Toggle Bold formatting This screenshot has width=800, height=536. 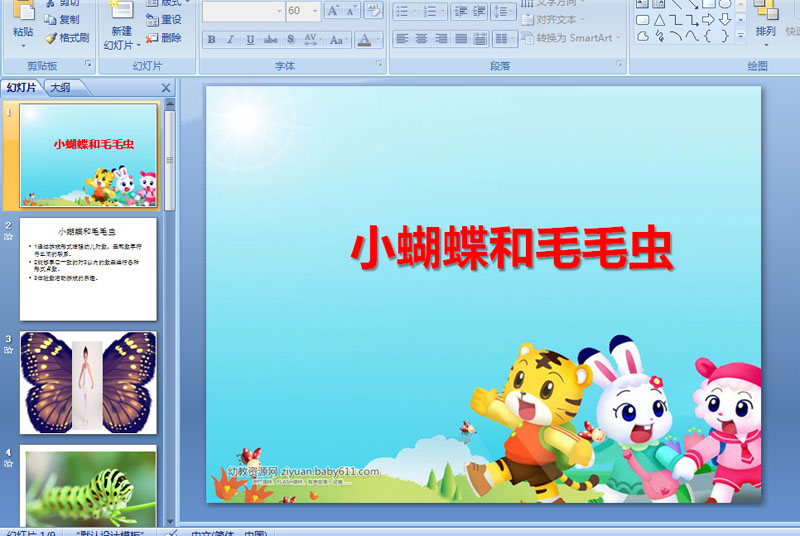click(211, 39)
